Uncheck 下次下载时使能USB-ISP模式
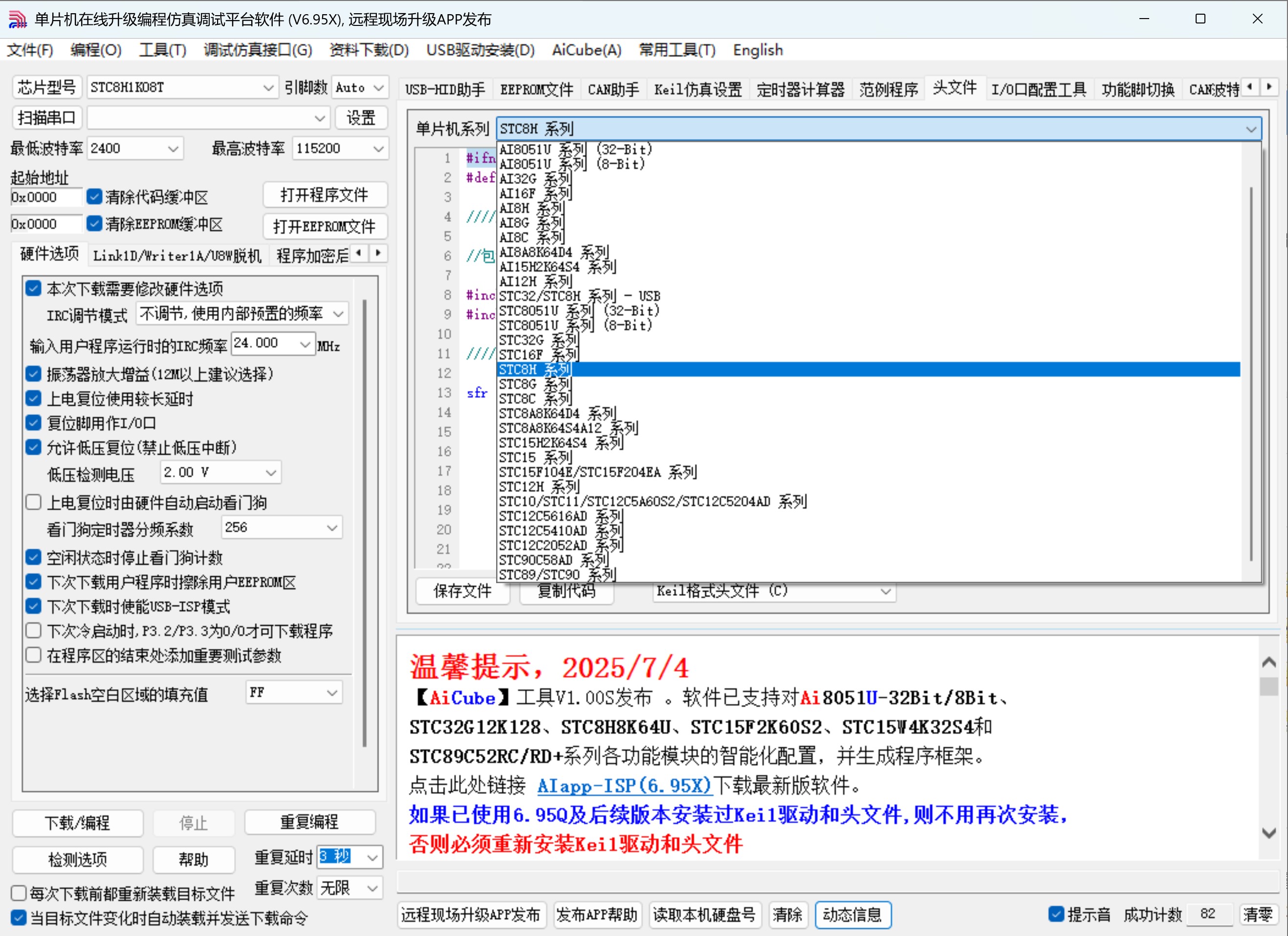The width and height of the screenshot is (1288, 936). click(x=34, y=606)
